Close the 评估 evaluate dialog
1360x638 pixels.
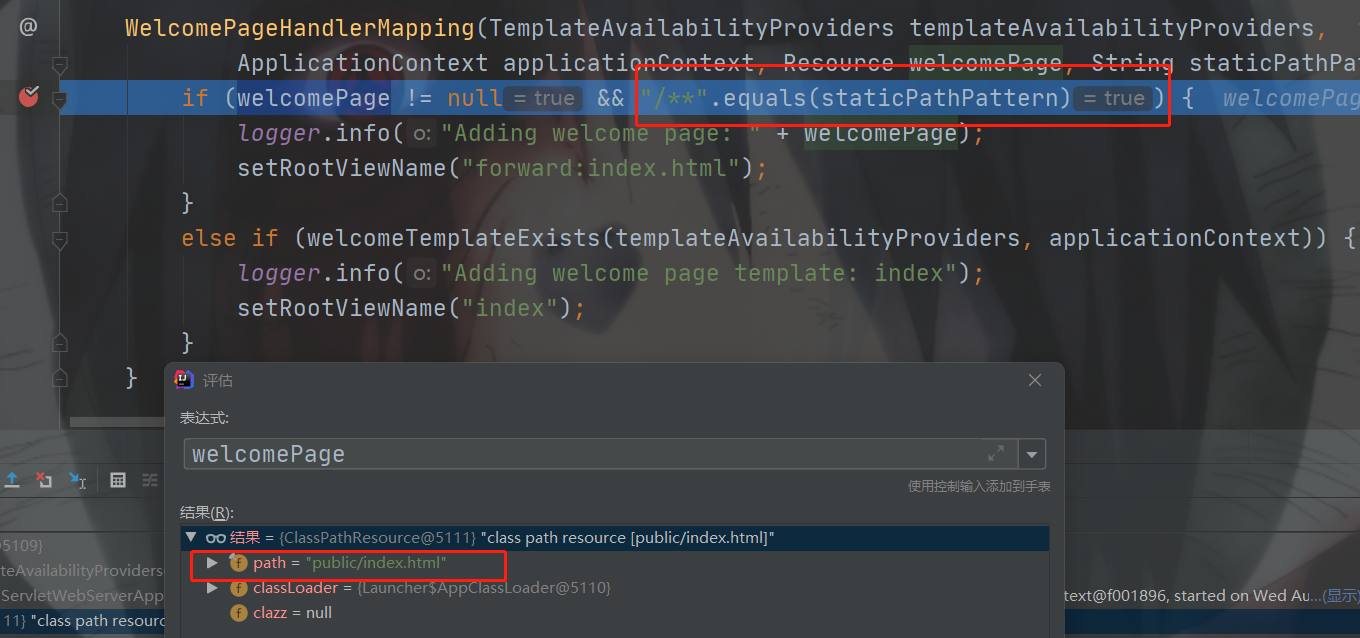click(1035, 380)
